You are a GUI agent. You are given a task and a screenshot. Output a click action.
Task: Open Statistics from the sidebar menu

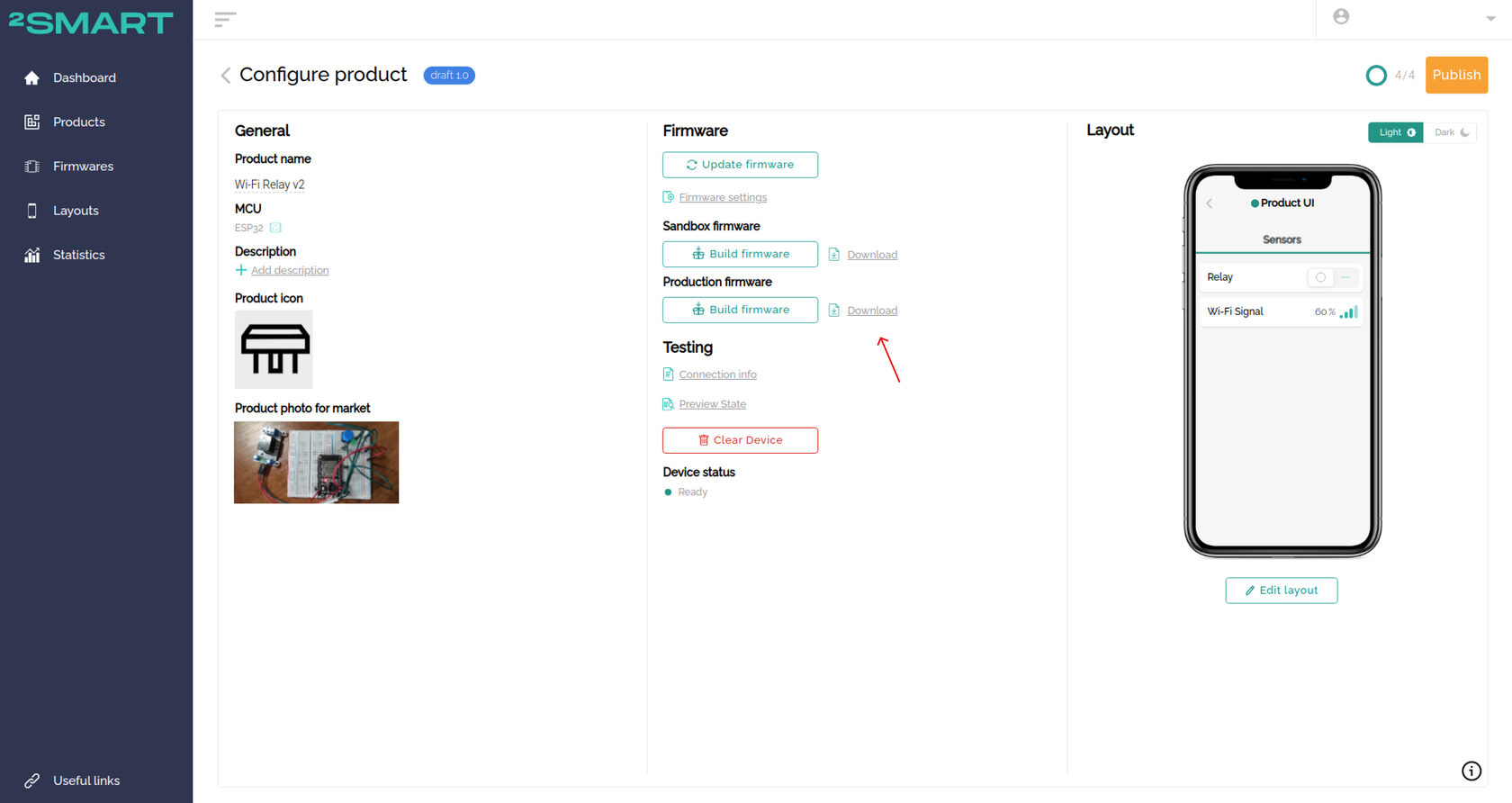[79, 255]
